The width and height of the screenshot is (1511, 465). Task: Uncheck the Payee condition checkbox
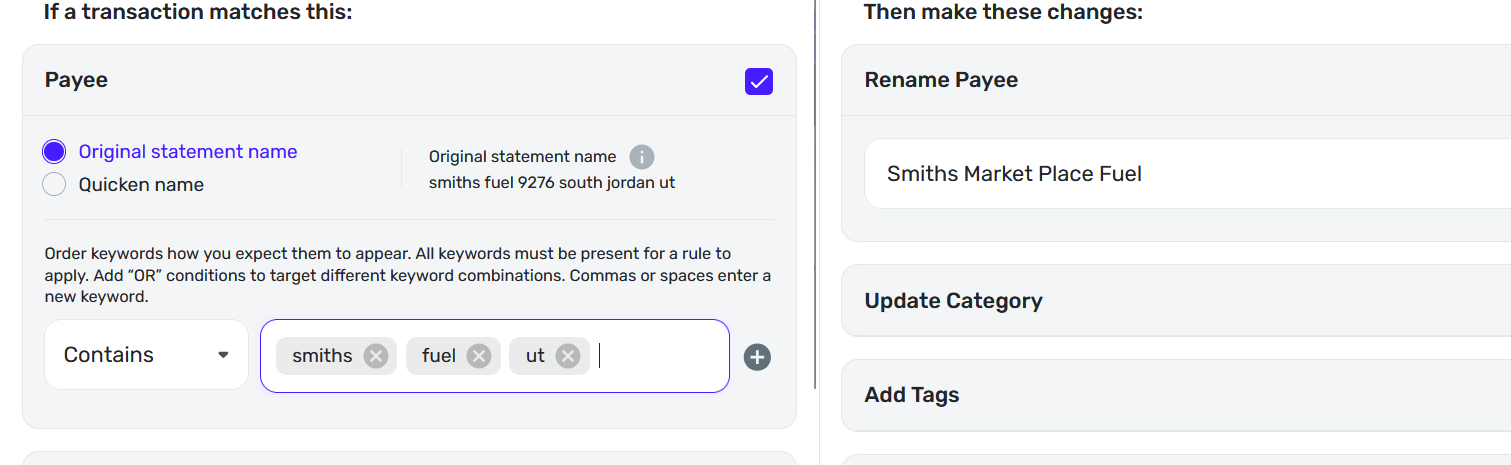click(x=759, y=81)
